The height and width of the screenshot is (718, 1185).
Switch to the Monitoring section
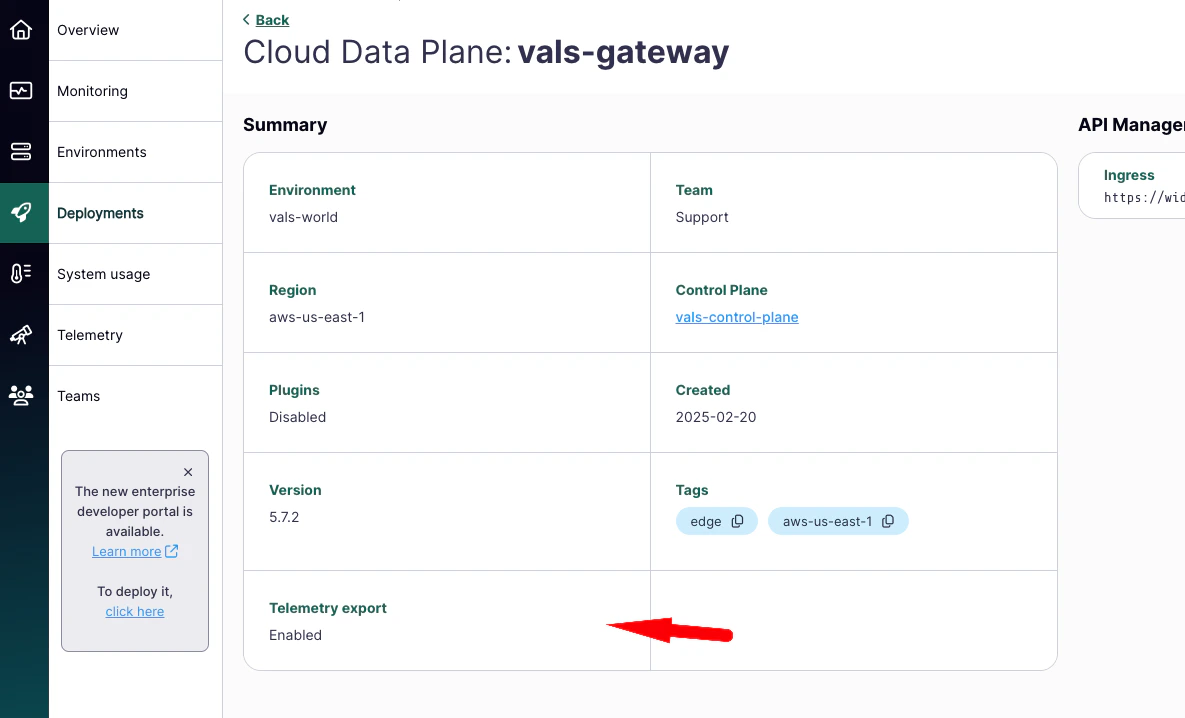tap(92, 90)
